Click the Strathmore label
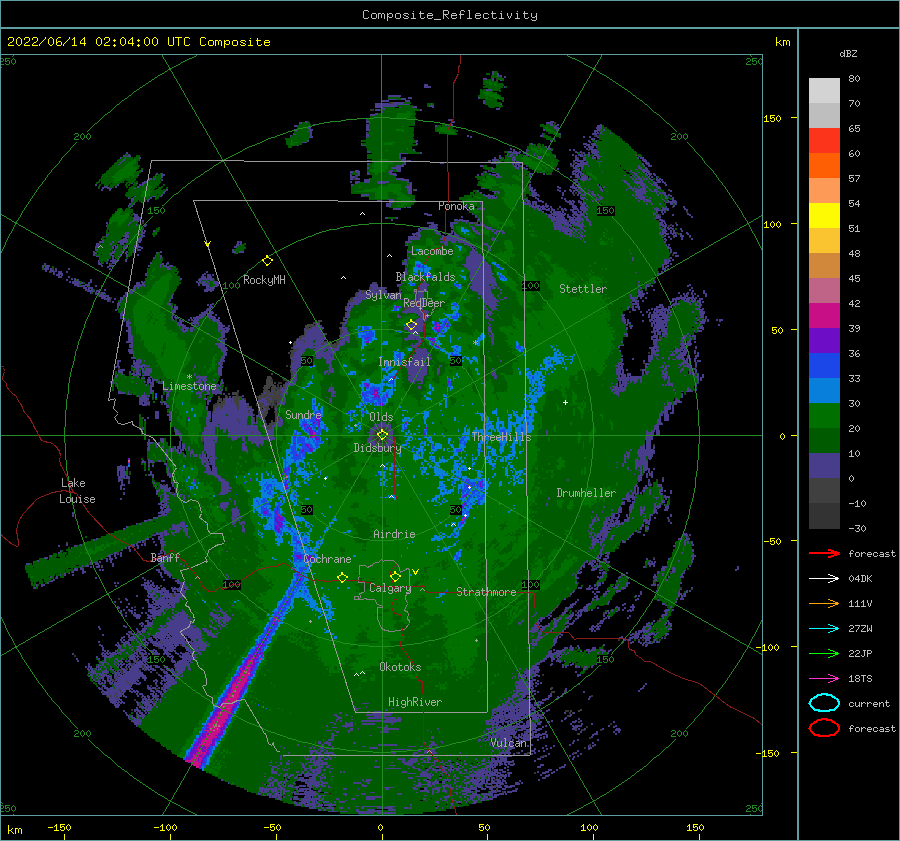This screenshot has height=841, width=900. pos(486,592)
